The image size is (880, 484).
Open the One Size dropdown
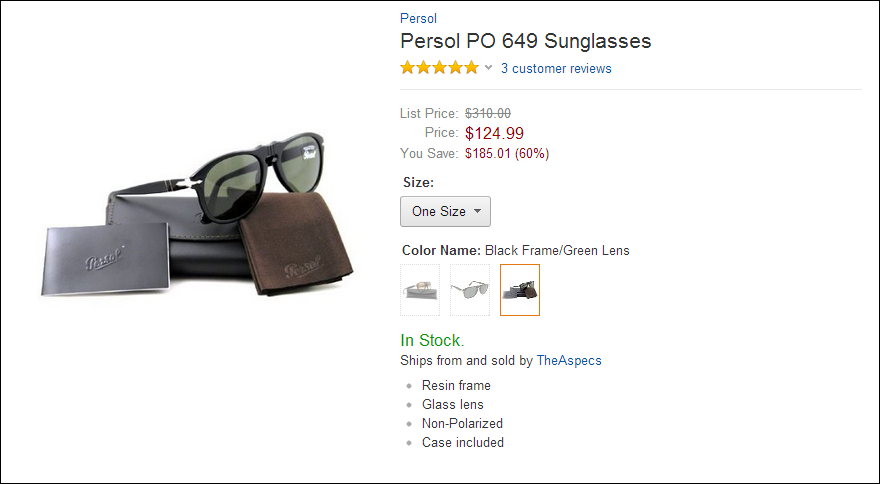click(445, 211)
